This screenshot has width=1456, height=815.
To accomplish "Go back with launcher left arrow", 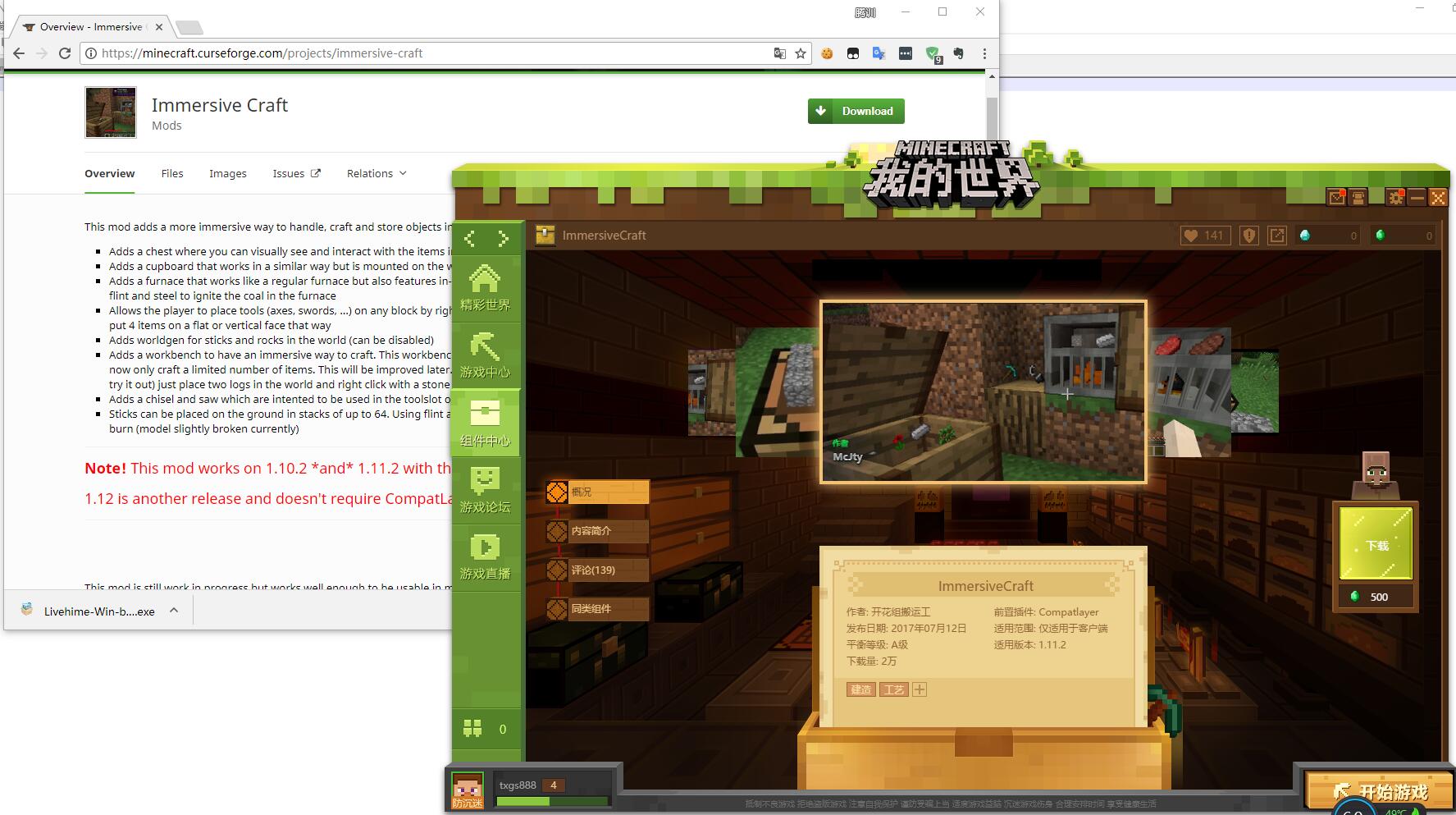I will pos(470,239).
